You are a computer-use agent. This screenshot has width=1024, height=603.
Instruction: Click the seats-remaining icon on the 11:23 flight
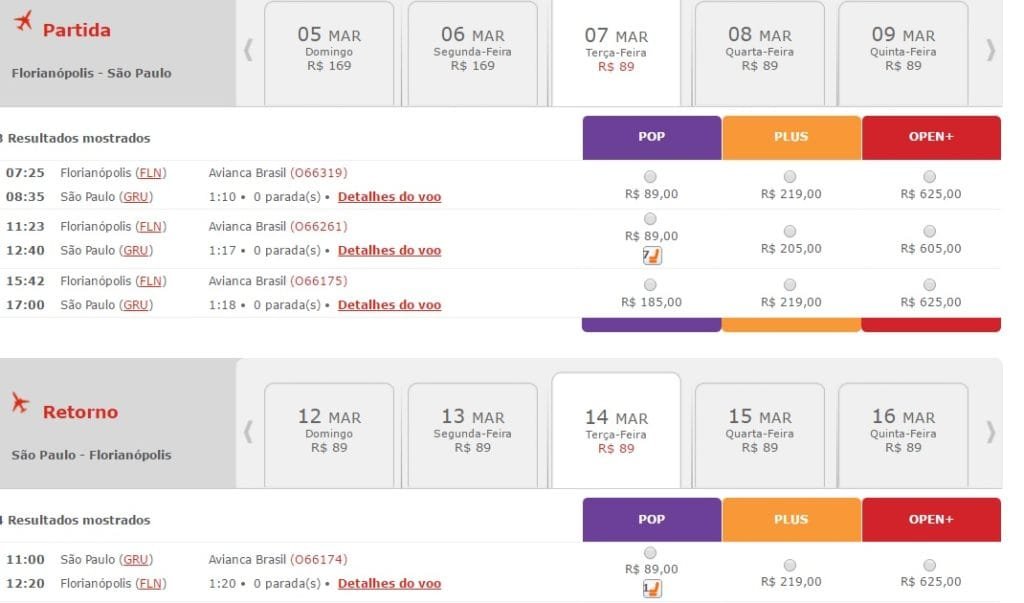[651, 256]
